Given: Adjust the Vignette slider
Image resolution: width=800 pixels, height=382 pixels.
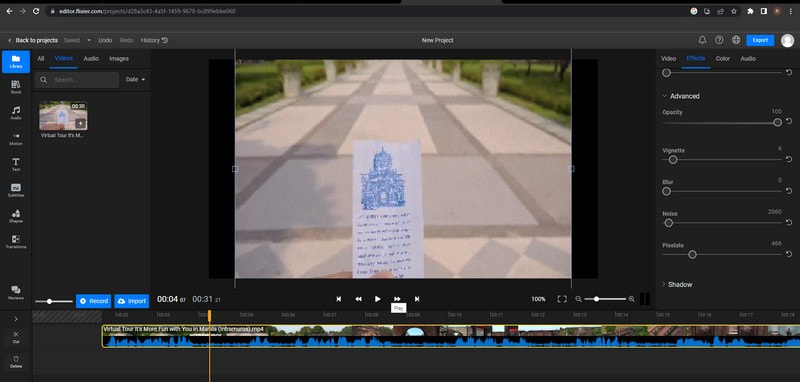Looking at the screenshot, I should [x=721, y=160].
